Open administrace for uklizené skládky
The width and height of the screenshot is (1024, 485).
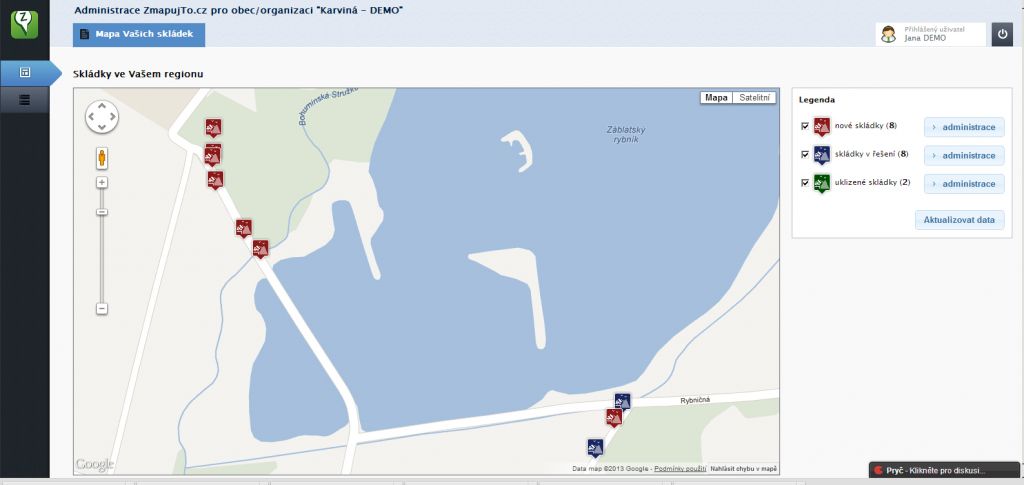pos(964,184)
